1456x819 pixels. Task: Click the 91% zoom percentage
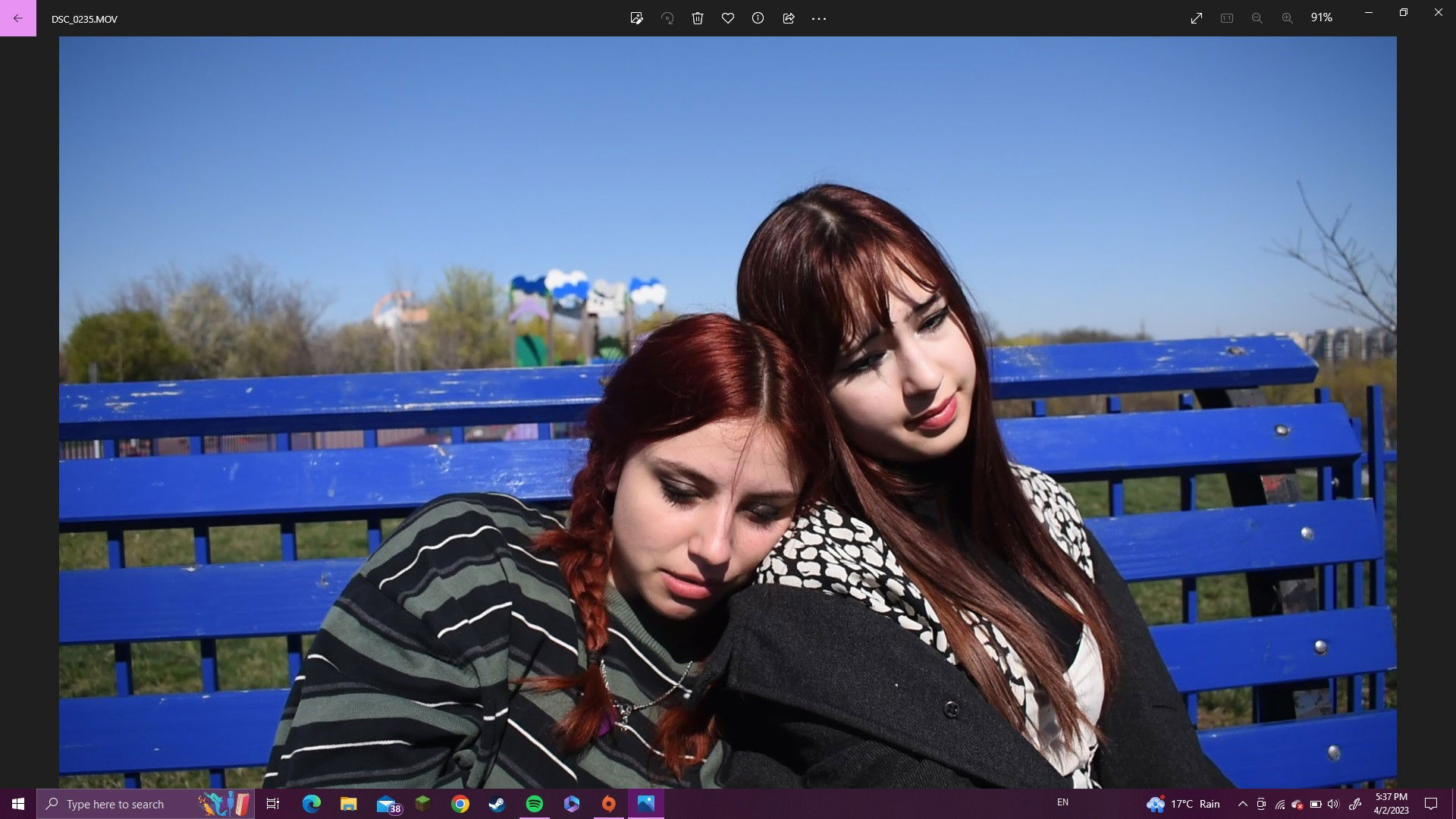coord(1321,17)
